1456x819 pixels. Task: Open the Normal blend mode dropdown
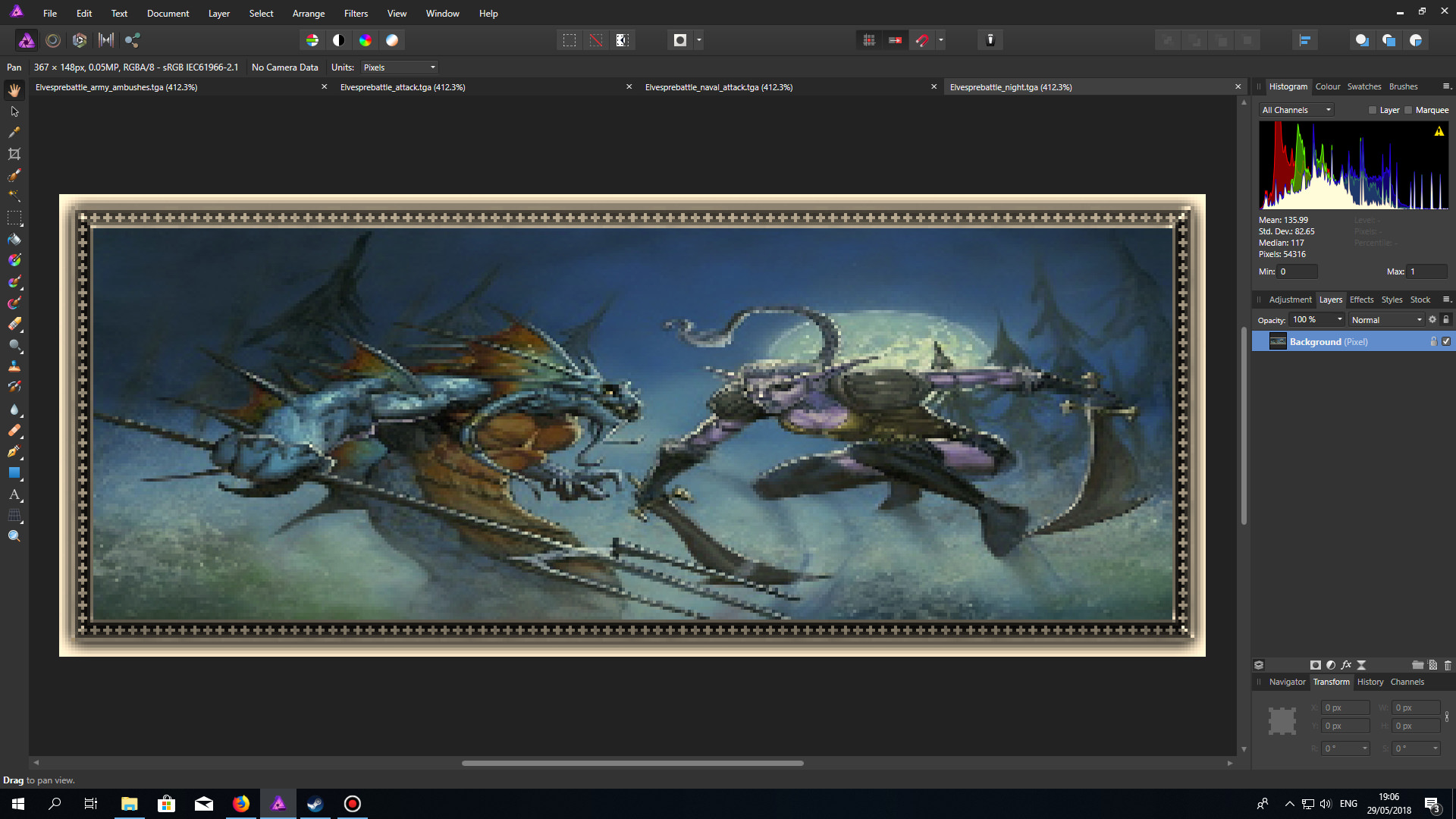point(1387,320)
